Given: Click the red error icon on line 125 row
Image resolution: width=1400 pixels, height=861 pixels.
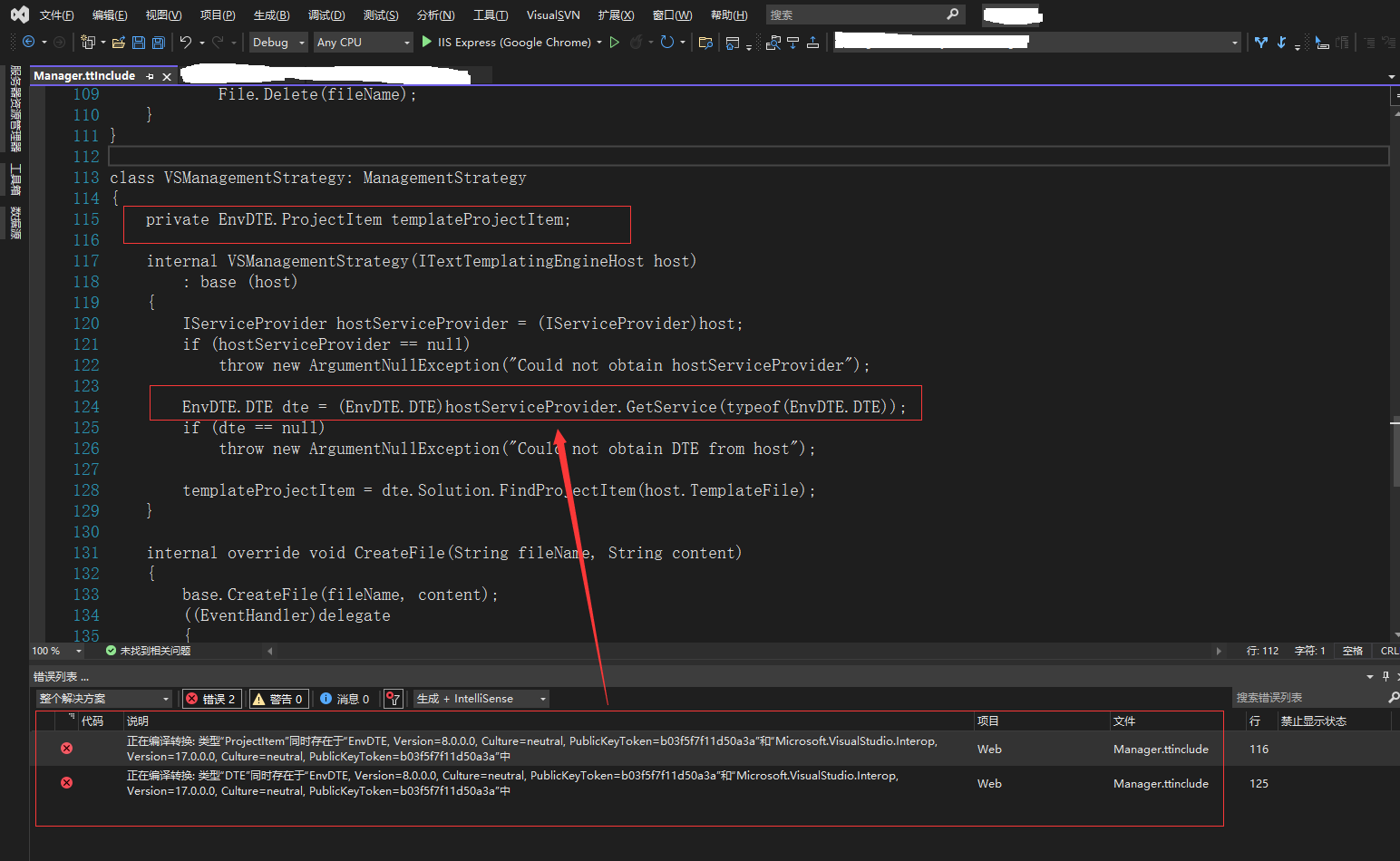Looking at the screenshot, I should pyautogui.click(x=66, y=783).
